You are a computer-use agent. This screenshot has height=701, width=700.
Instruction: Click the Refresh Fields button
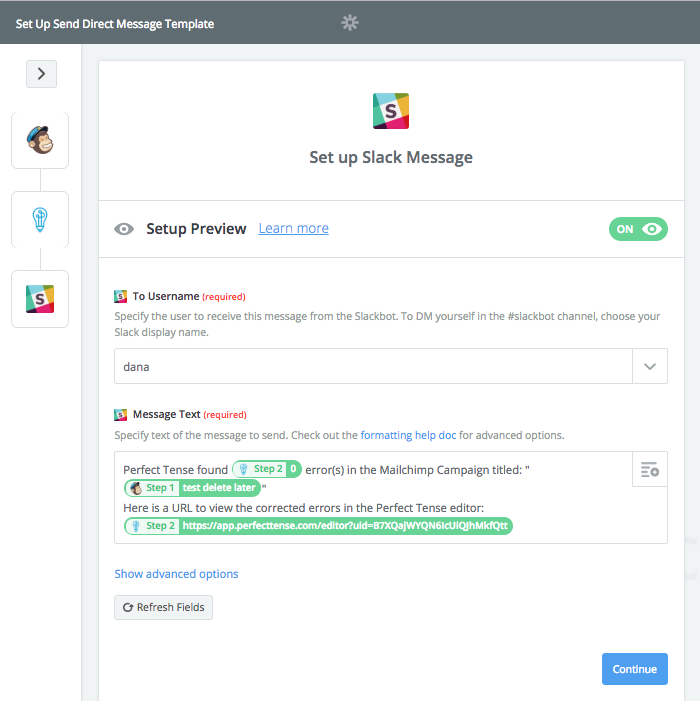click(x=163, y=607)
